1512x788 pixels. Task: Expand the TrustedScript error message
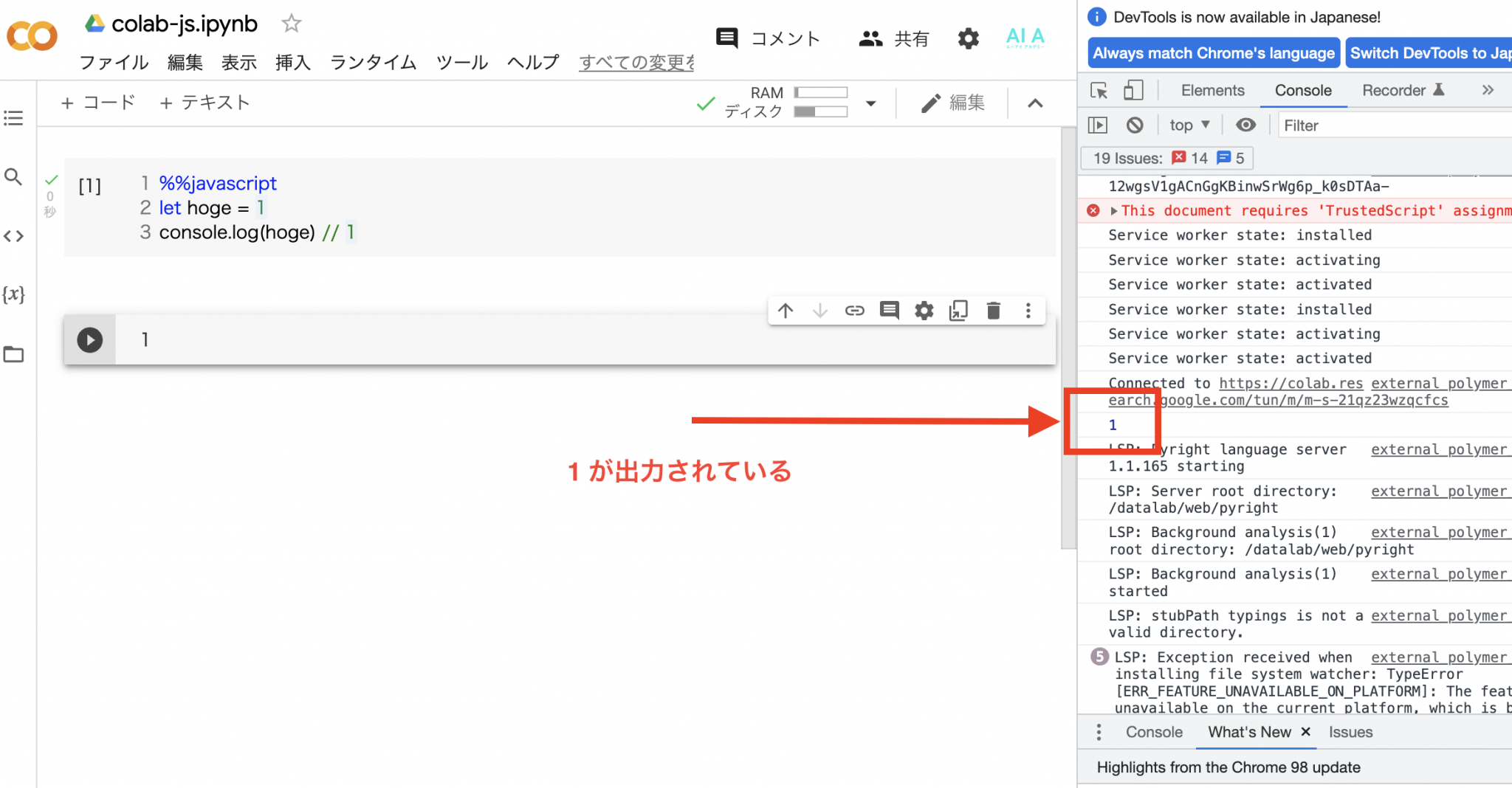pos(1114,211)
